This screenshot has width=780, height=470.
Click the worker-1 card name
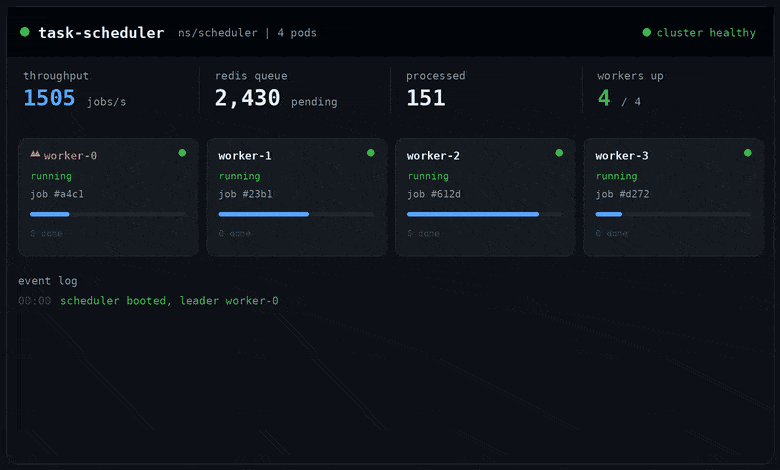(x=245, y=156)
